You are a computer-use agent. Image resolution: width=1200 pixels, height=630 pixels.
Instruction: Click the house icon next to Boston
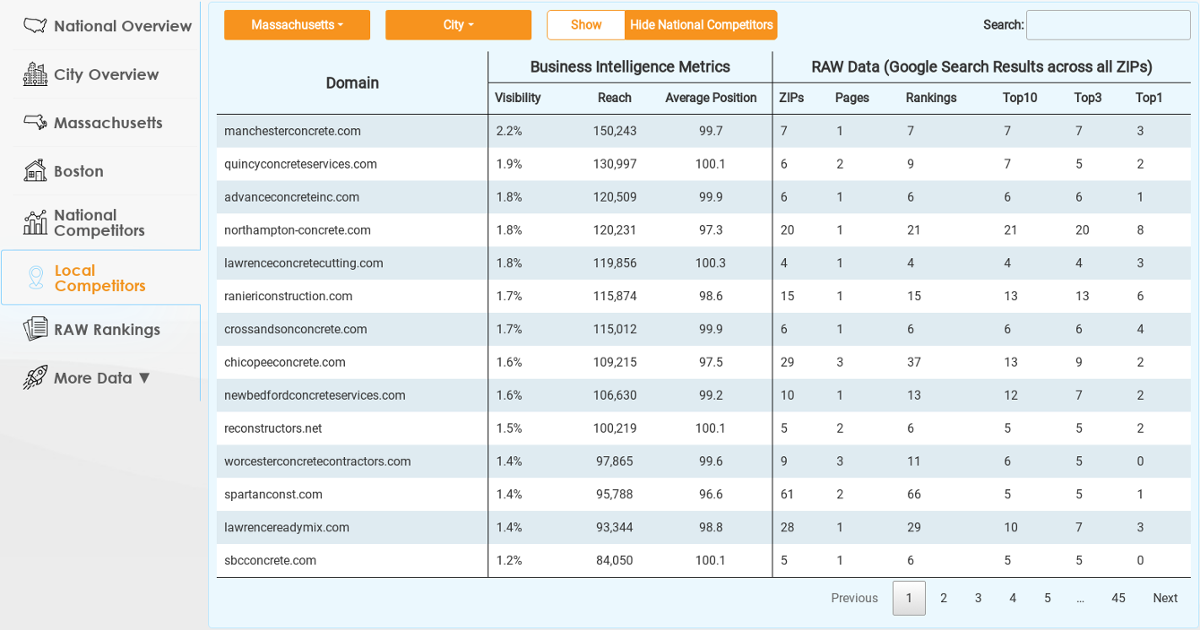click(x=36, y=171)
